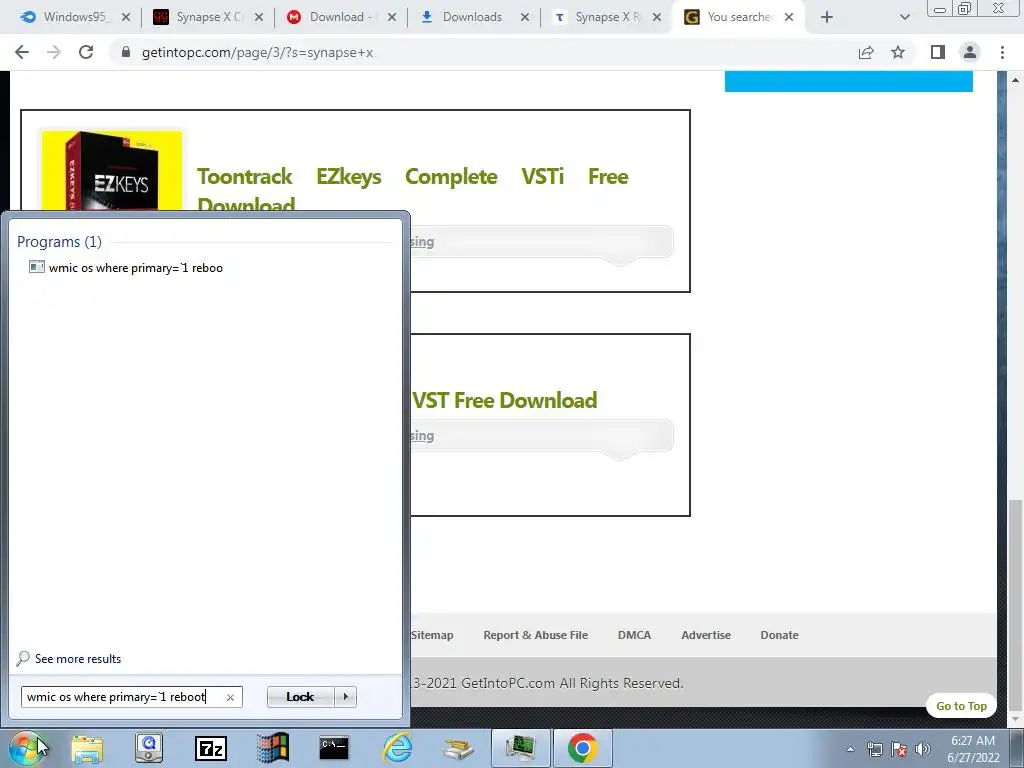Open the Report & Abuse File link
Image resolution: width=1024 pixels, height=768 pixels.
536,635
